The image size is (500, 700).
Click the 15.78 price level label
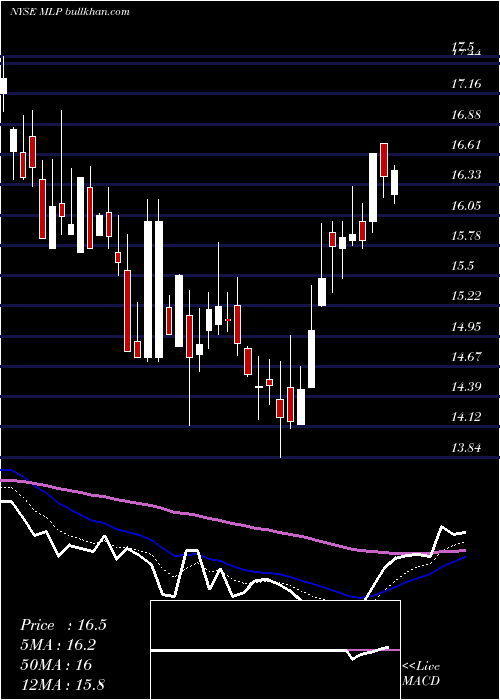tap(466, 235)
